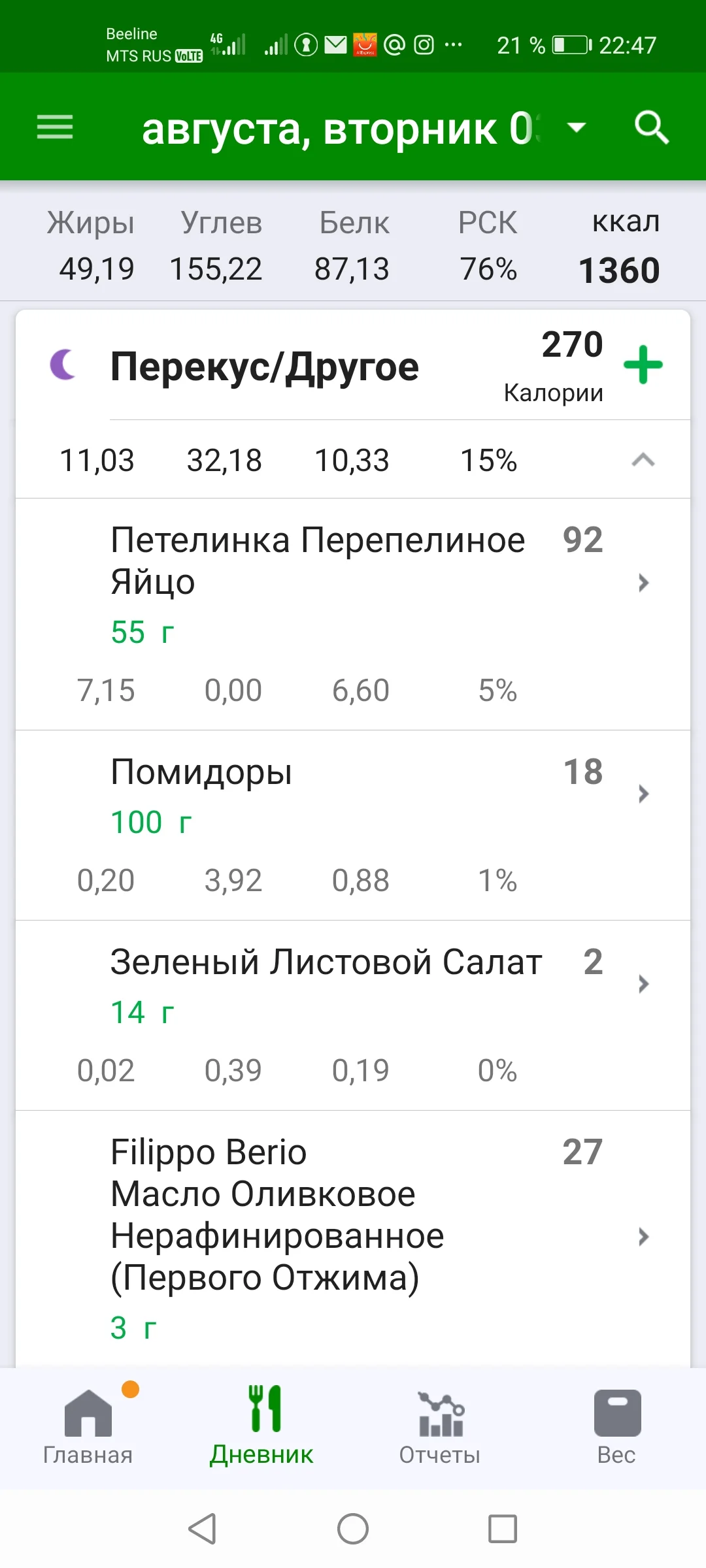Tap the purple moon meal icon
The height and width of the screenshot is (1568, 706).
(x=63, y=365)
